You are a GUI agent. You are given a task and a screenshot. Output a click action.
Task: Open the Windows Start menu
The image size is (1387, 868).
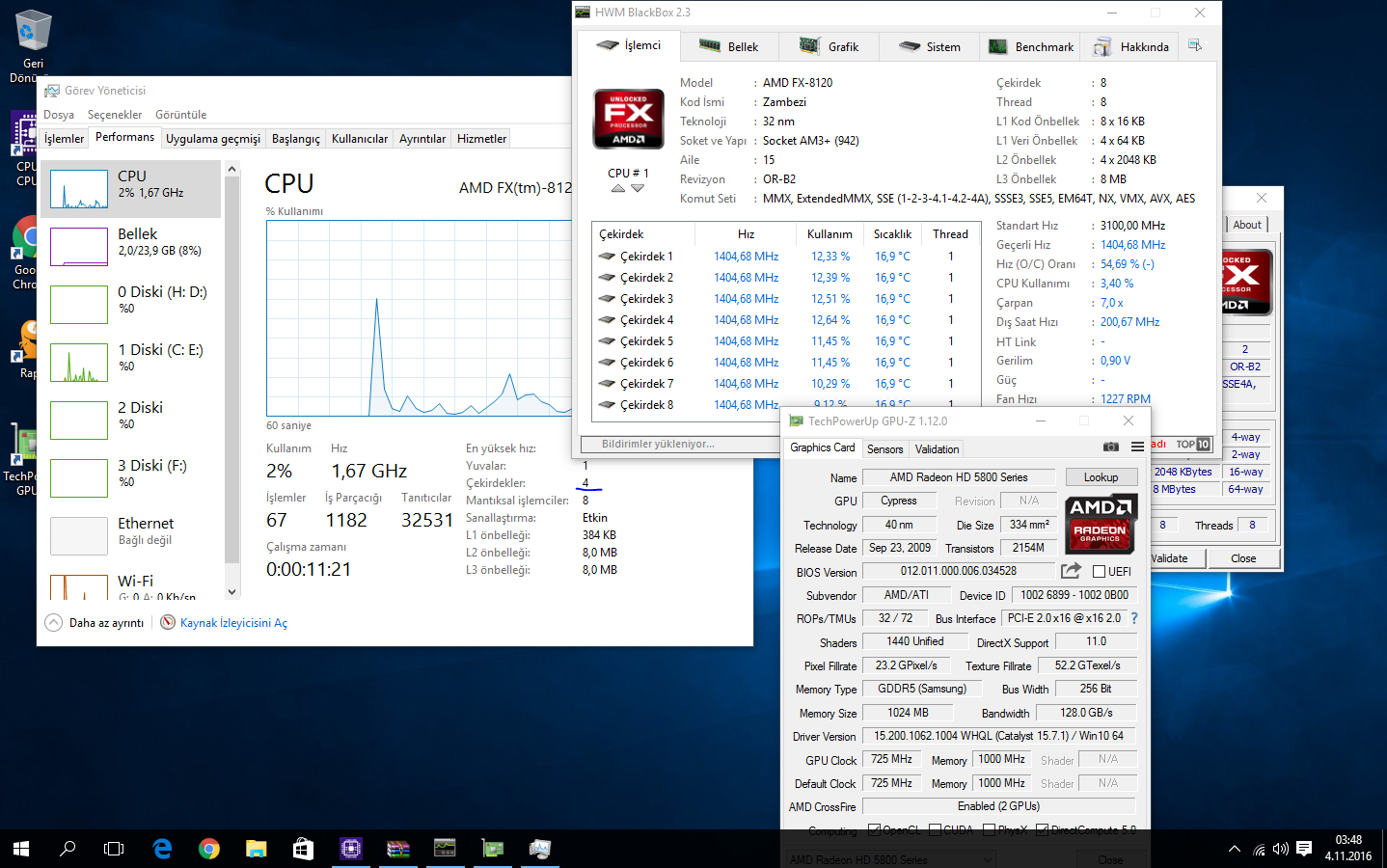21,849
